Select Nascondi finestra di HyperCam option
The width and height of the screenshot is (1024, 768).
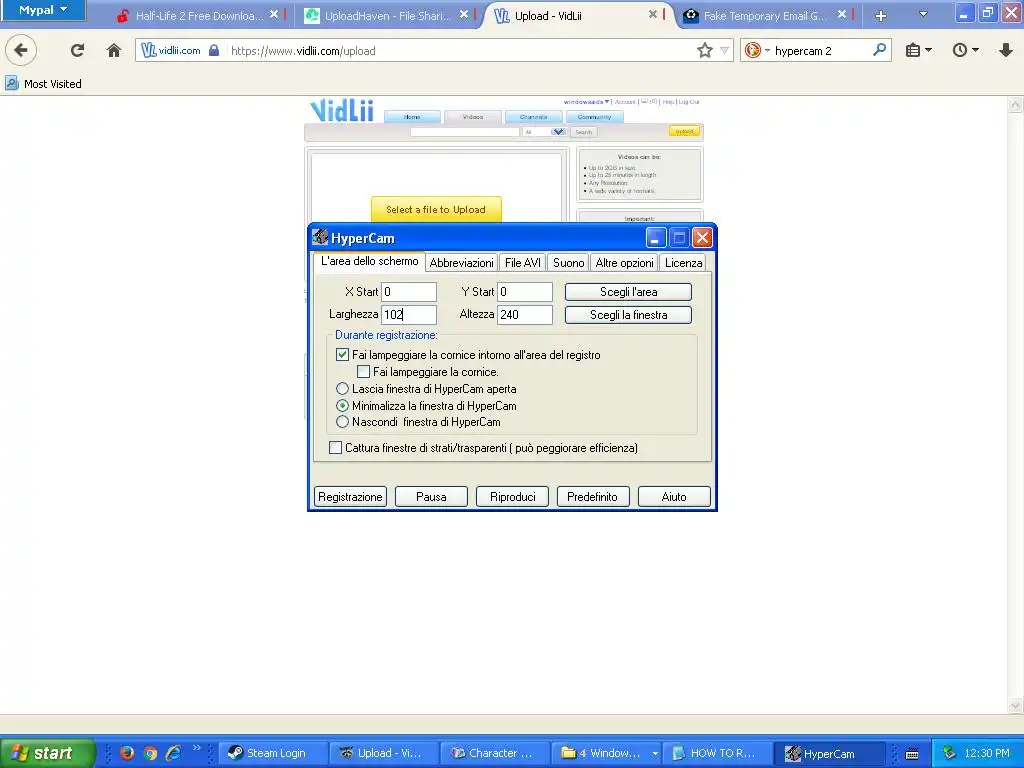click(342, 422)
